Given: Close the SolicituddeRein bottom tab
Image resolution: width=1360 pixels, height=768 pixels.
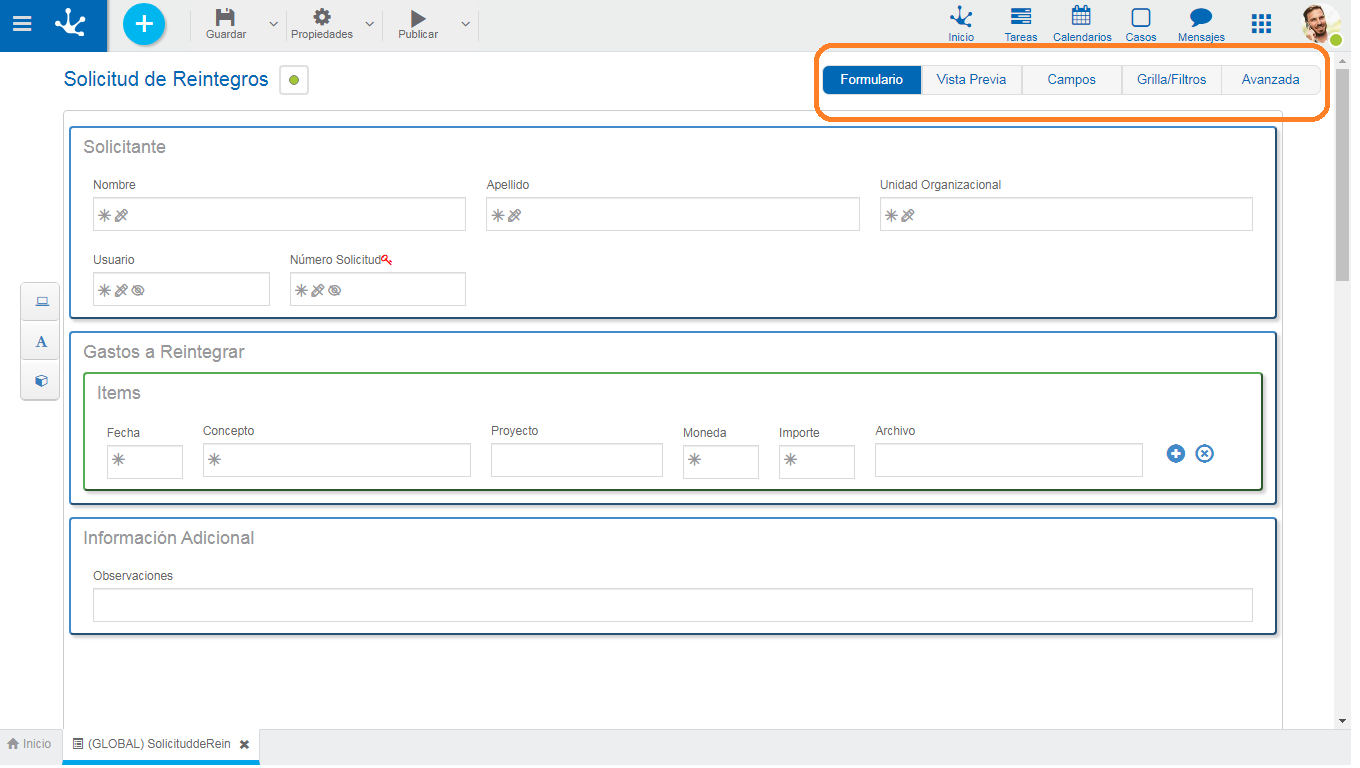Looking at the screenshot, I should pyautogui.click(x=244, y=745).
